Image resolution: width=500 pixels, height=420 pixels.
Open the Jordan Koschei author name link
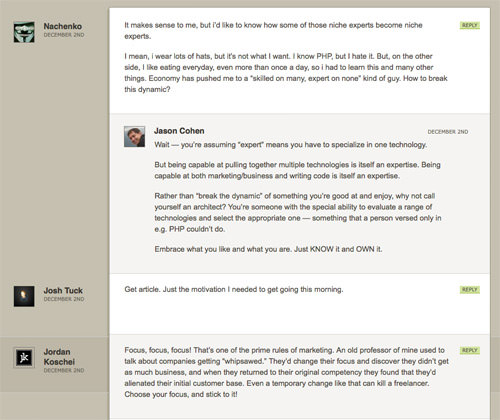tap(59, 357)
